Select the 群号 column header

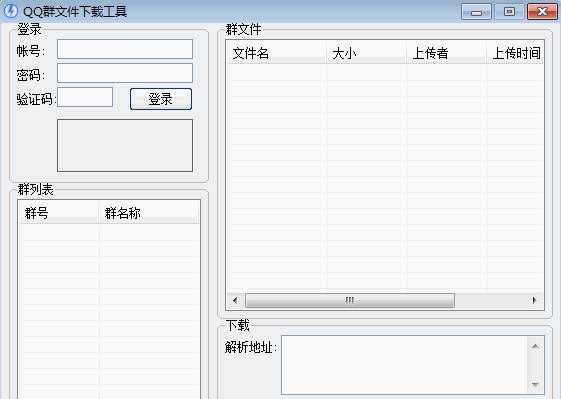tap(58, 213)
